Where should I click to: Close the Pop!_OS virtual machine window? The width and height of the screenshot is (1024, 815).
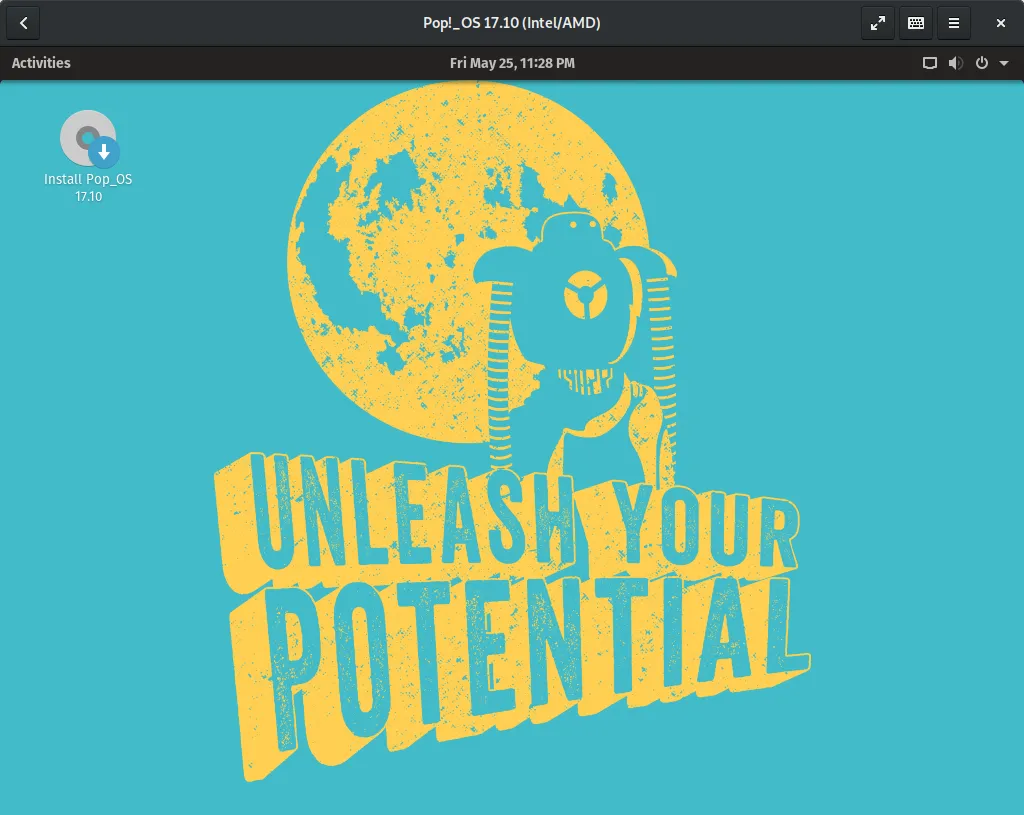(x=1000, y=23)
